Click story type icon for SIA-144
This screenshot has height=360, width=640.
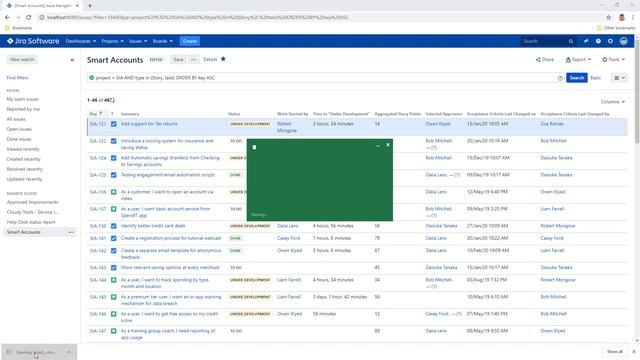113,280
